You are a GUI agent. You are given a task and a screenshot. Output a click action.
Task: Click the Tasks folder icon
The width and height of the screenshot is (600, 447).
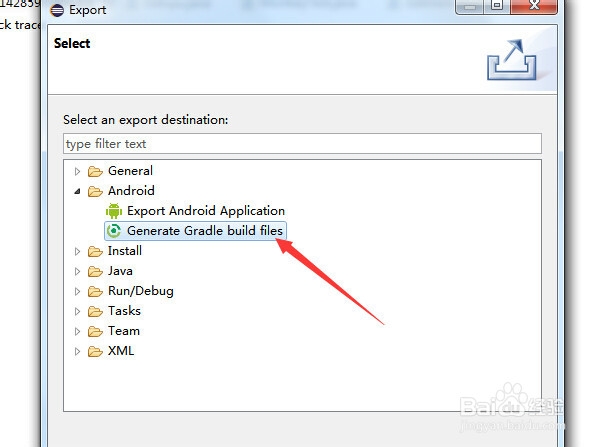pyautogui.click(x=95, y=311)
